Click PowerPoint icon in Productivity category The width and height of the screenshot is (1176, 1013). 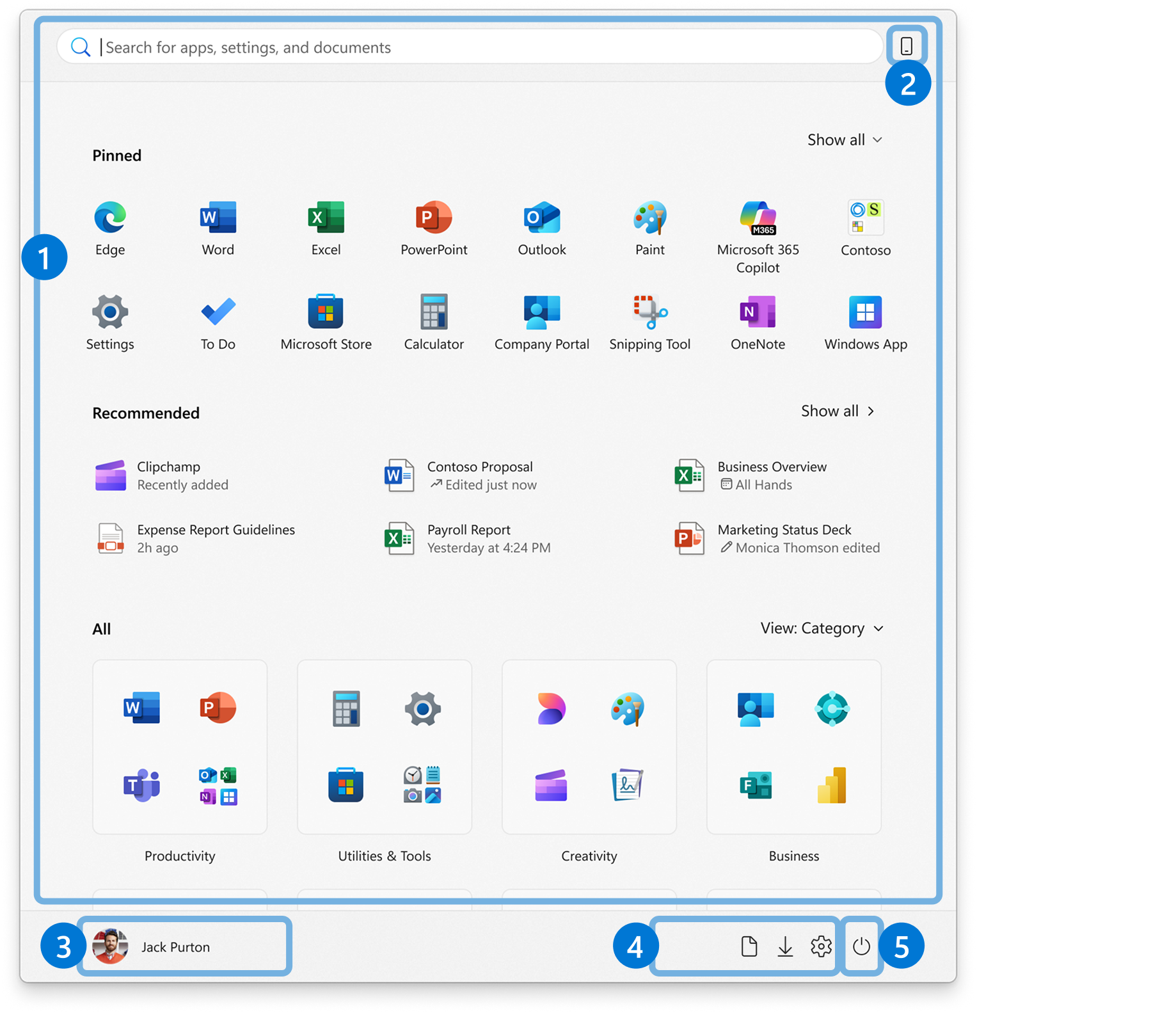coord(218,708)
